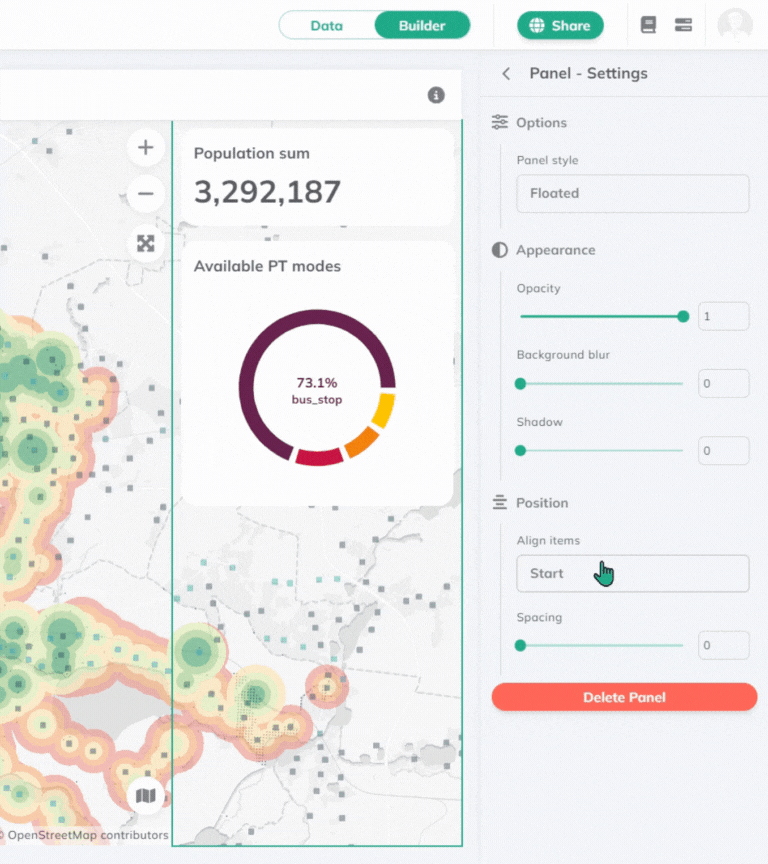Zoom out on the map
Viewport: 768px width, 864px height.
click(146, 193)
